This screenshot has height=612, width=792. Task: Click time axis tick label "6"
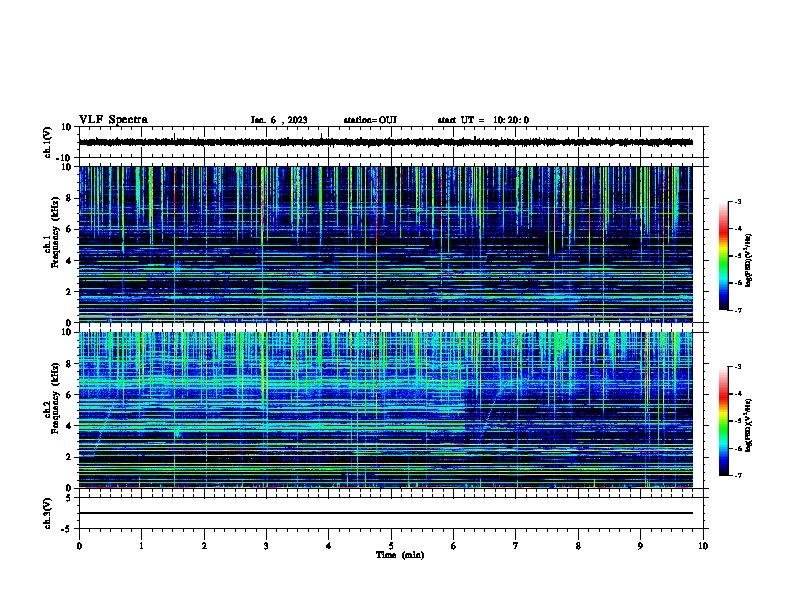[453, 546]
